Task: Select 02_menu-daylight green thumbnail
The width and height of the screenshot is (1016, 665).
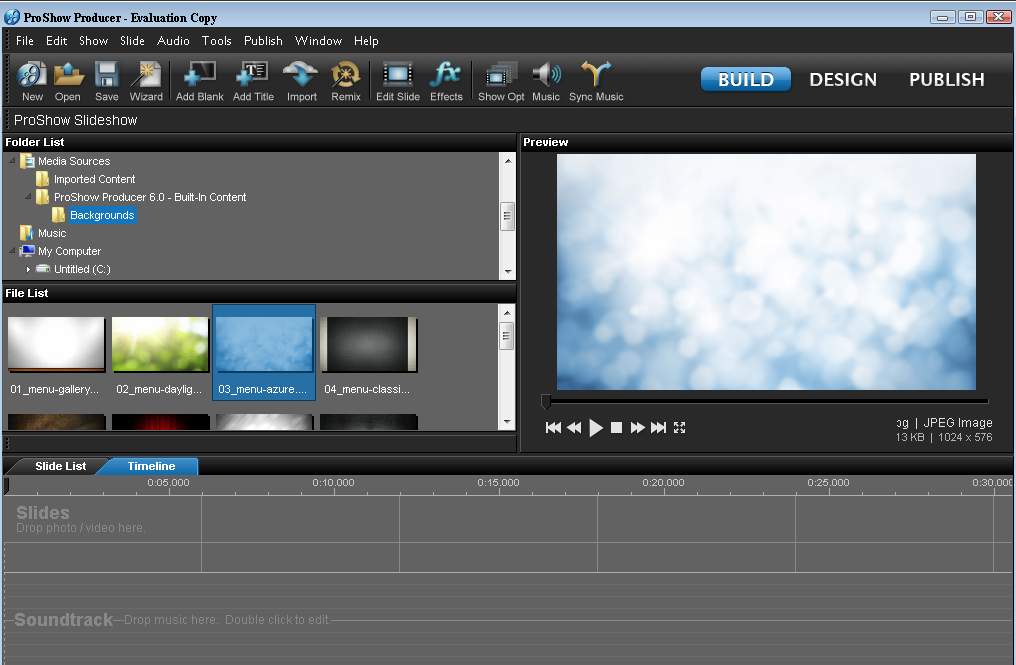Action: (x=160, y=353)
